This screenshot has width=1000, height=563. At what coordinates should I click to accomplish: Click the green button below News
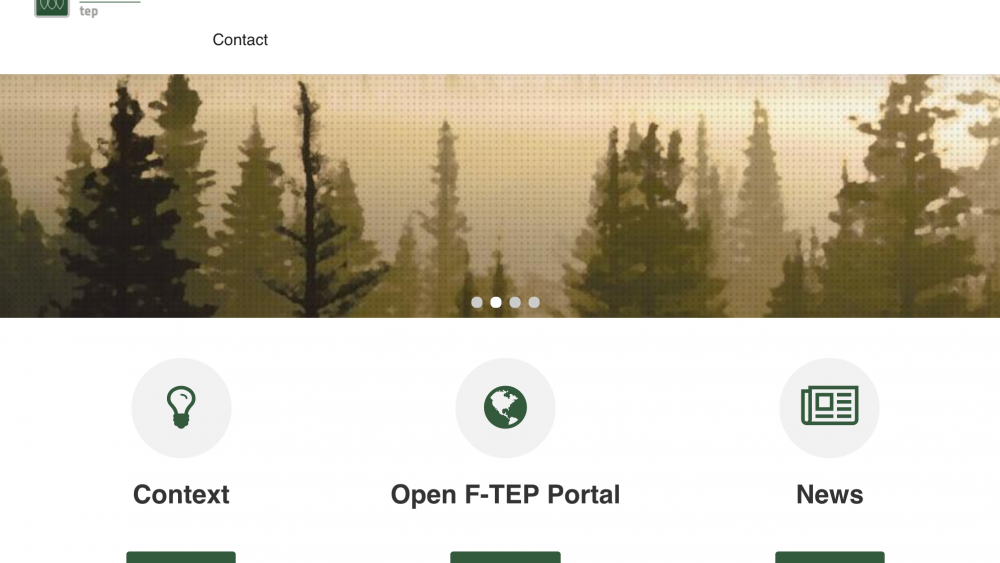(830, 557)
